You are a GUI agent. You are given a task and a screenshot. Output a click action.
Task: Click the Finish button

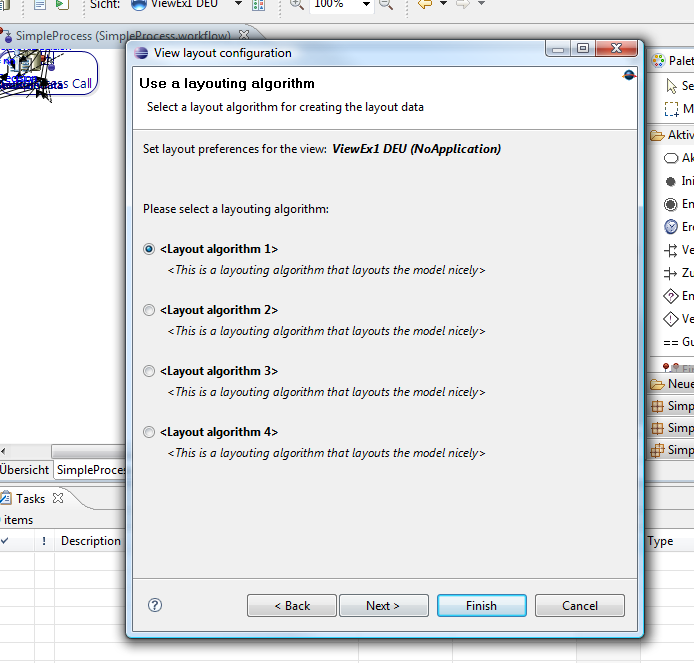click(482, 605)
